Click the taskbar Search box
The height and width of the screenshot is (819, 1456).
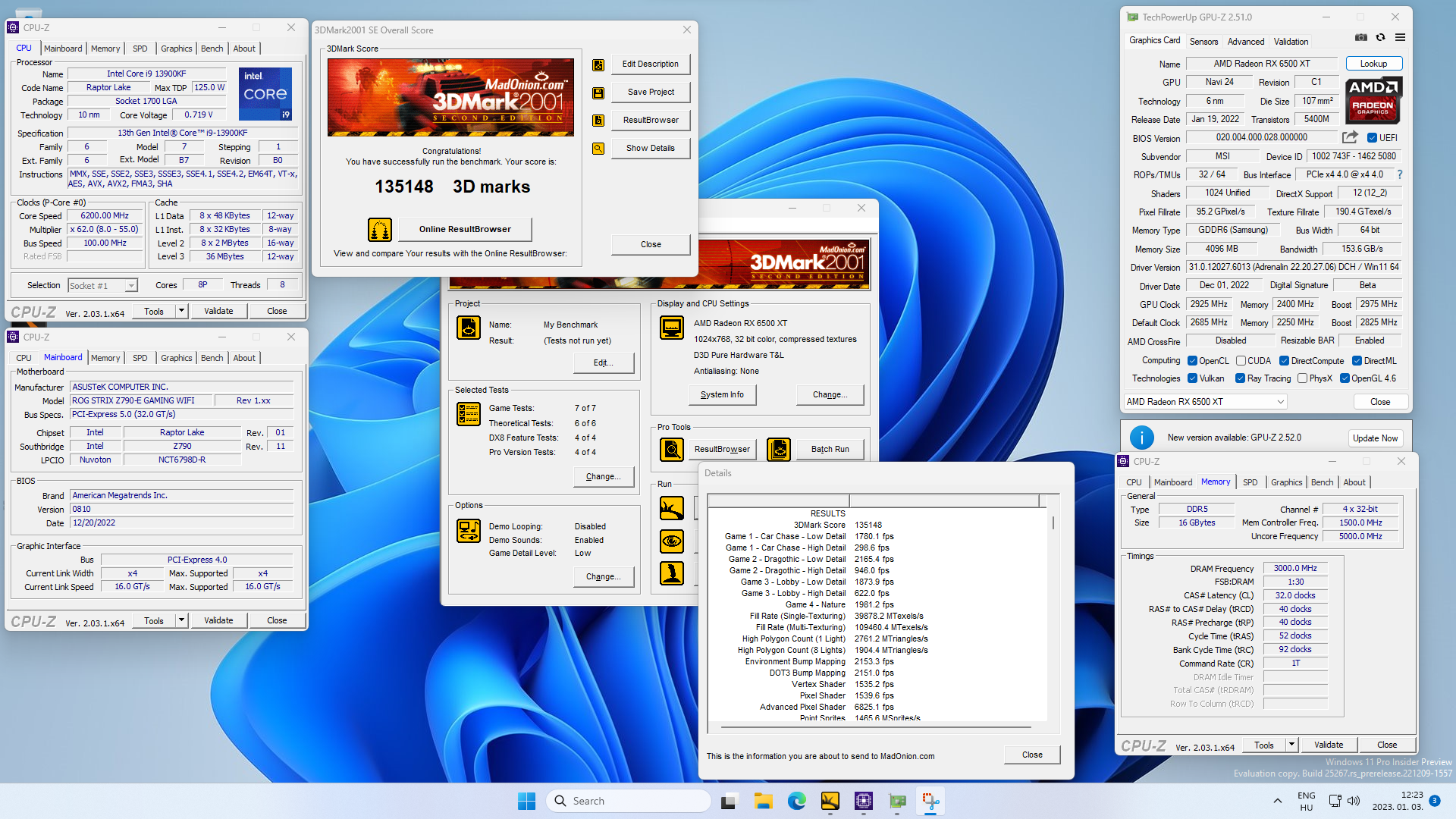pos(629,801)
